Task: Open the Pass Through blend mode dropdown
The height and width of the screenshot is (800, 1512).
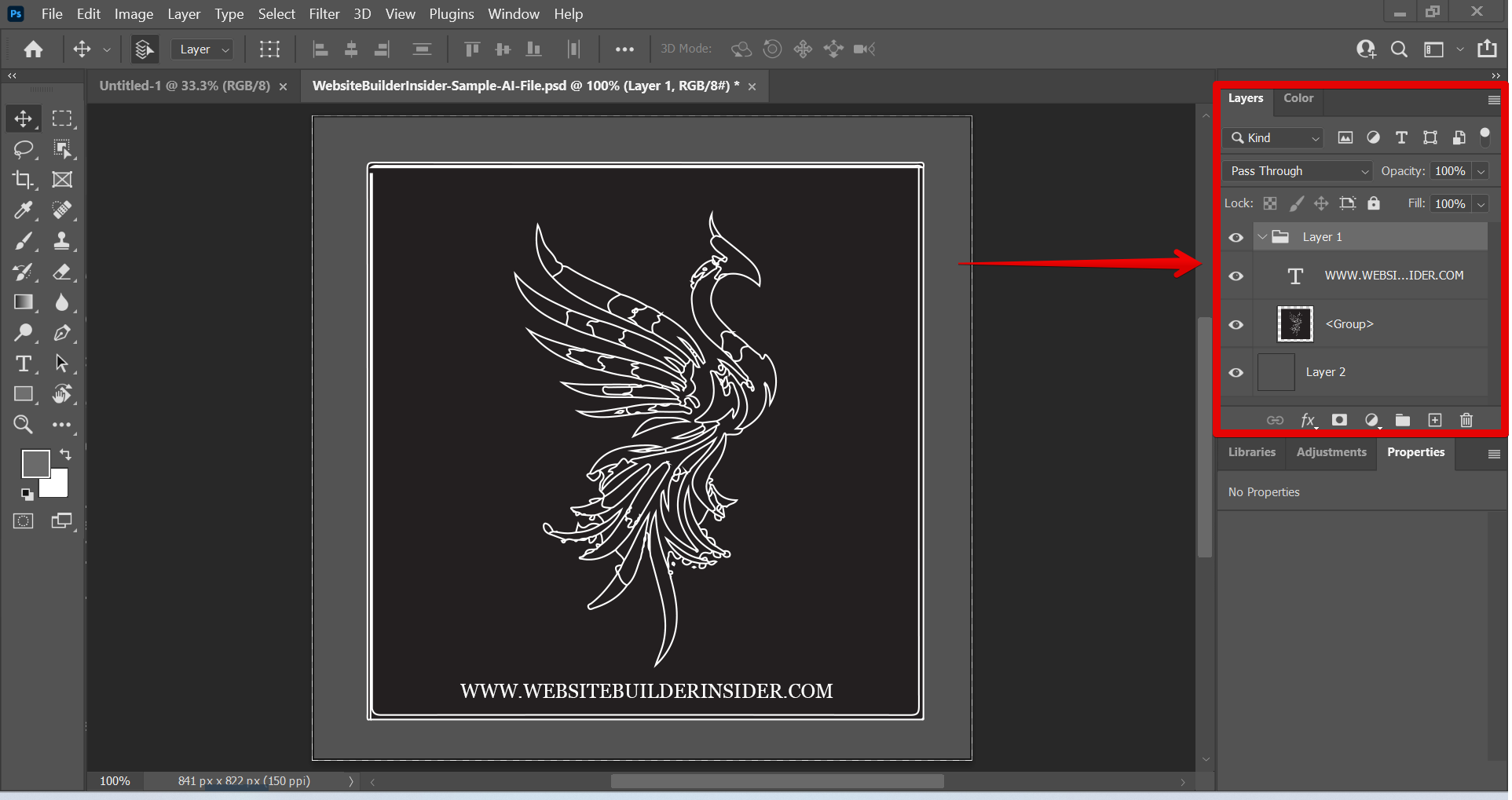Action: click(1298, 171)
